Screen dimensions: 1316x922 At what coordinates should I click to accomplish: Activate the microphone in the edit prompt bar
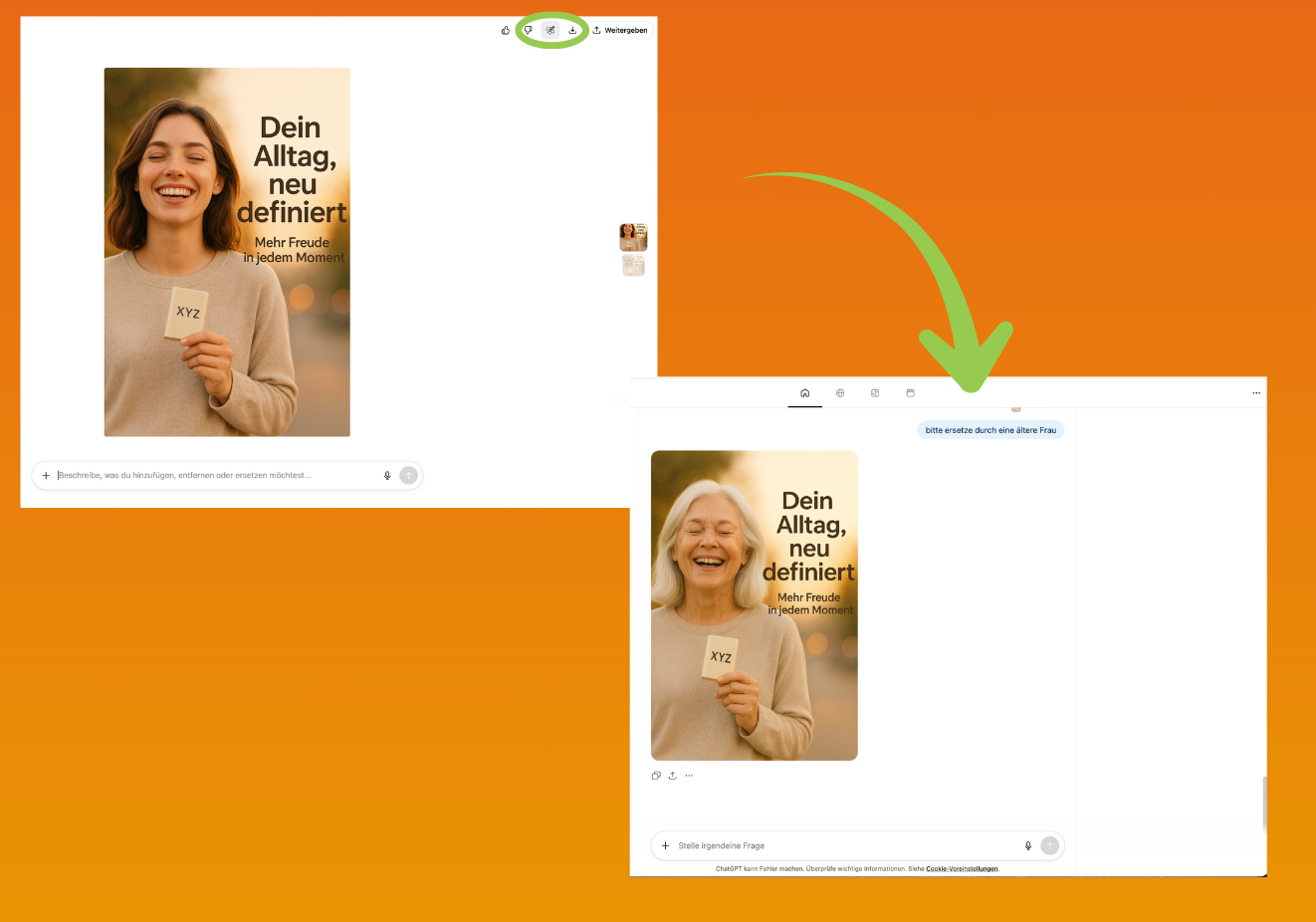(386, 475)
